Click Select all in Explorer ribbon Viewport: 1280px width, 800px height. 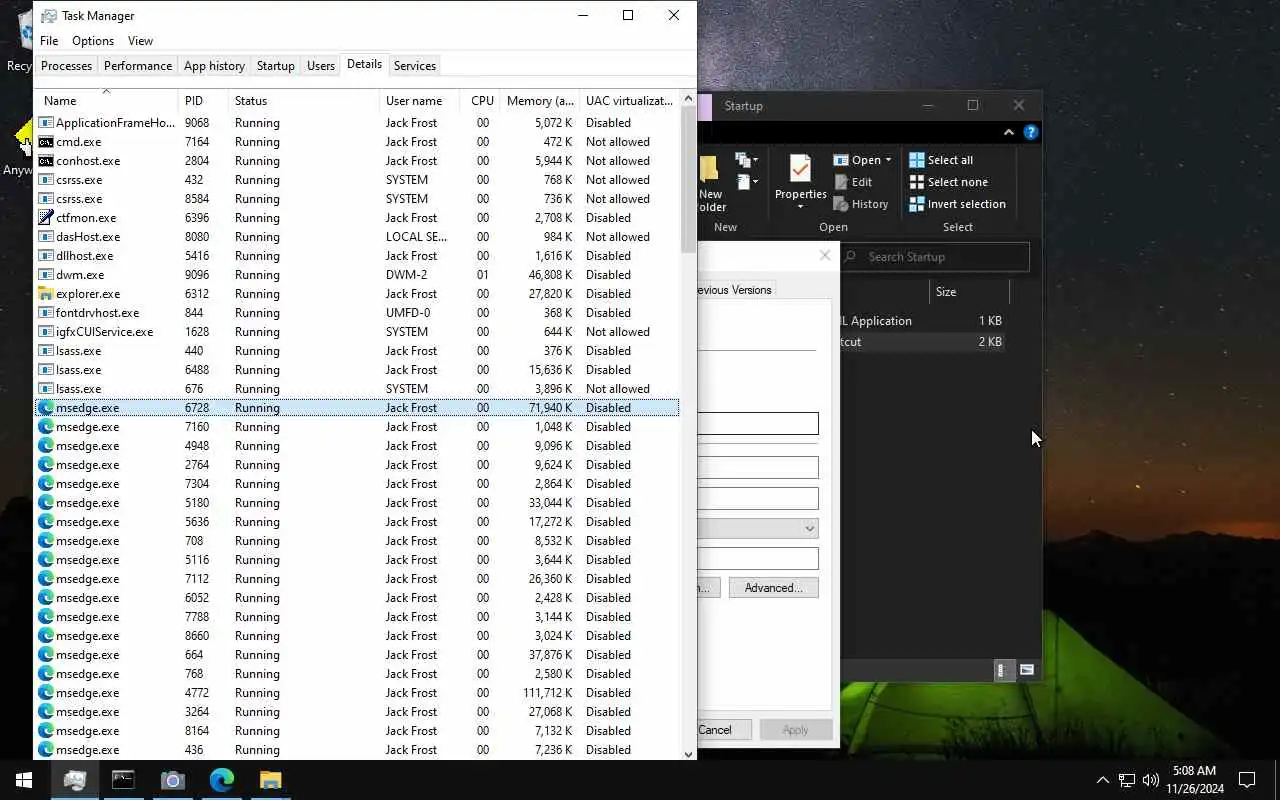940,160
